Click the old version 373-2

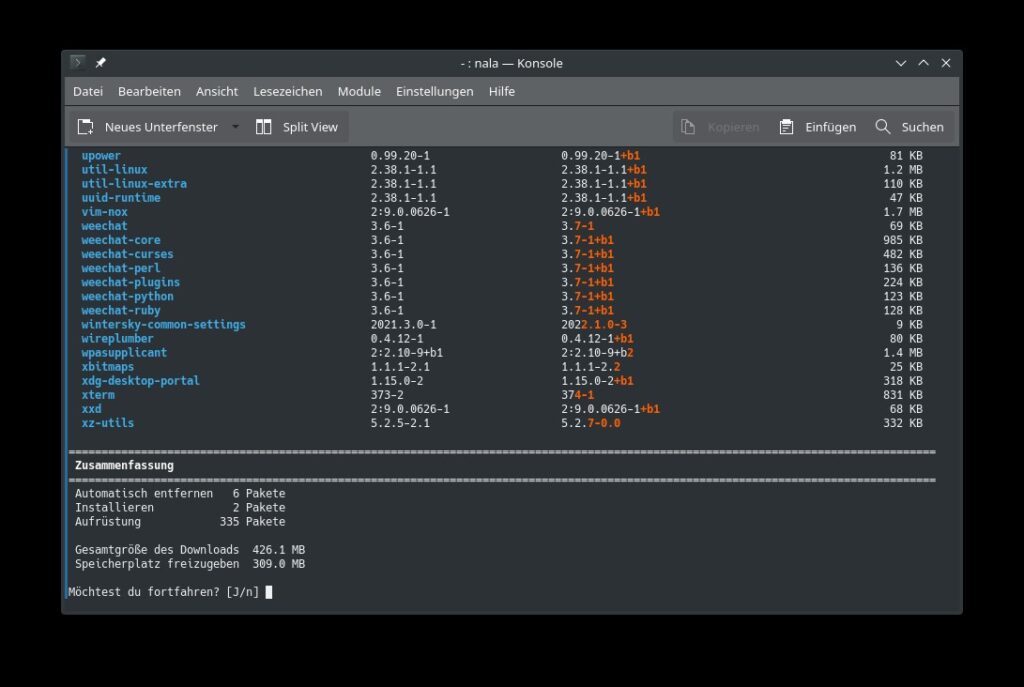387,394
